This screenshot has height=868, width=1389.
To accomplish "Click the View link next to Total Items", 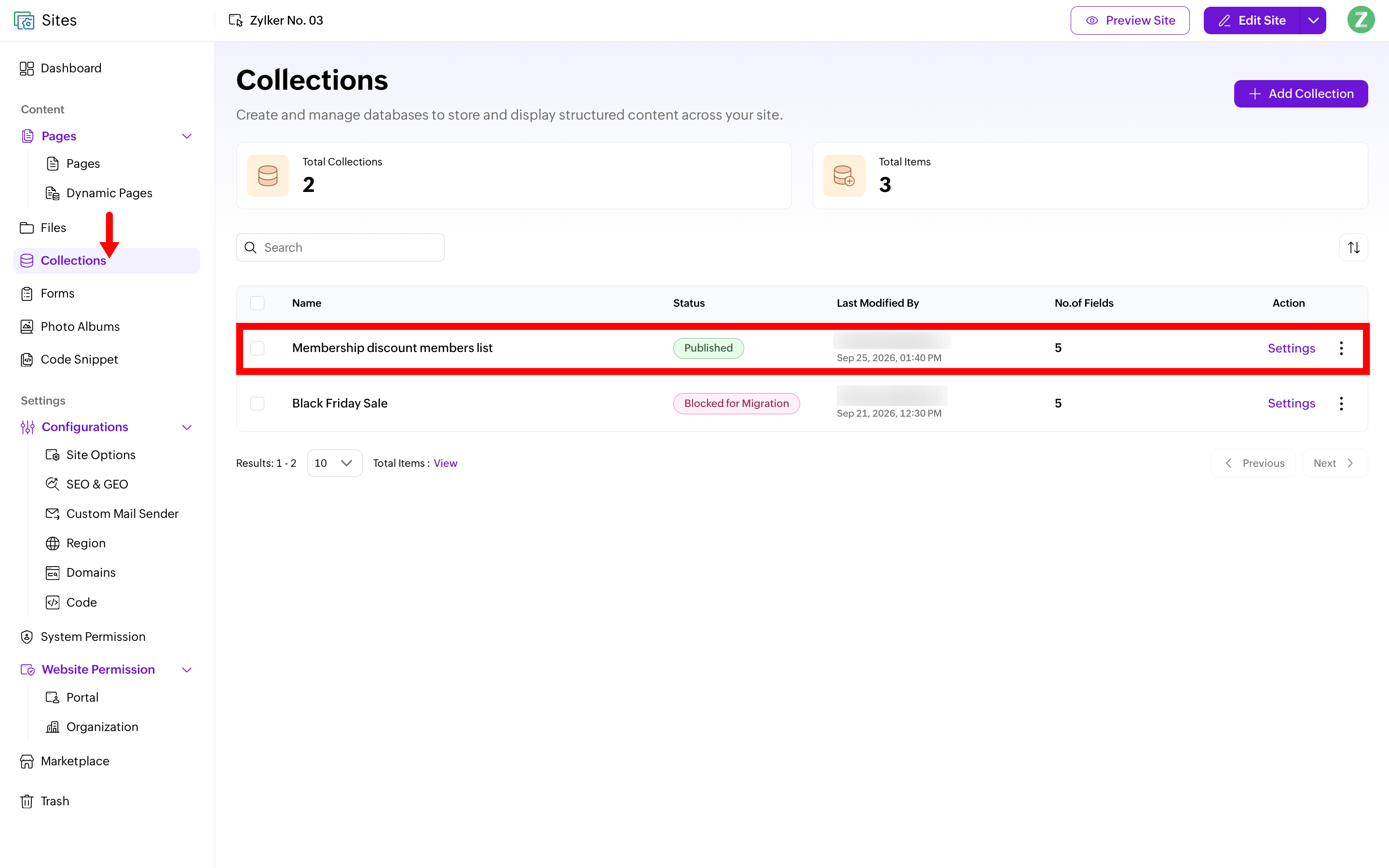I will [x=446, y=463].
